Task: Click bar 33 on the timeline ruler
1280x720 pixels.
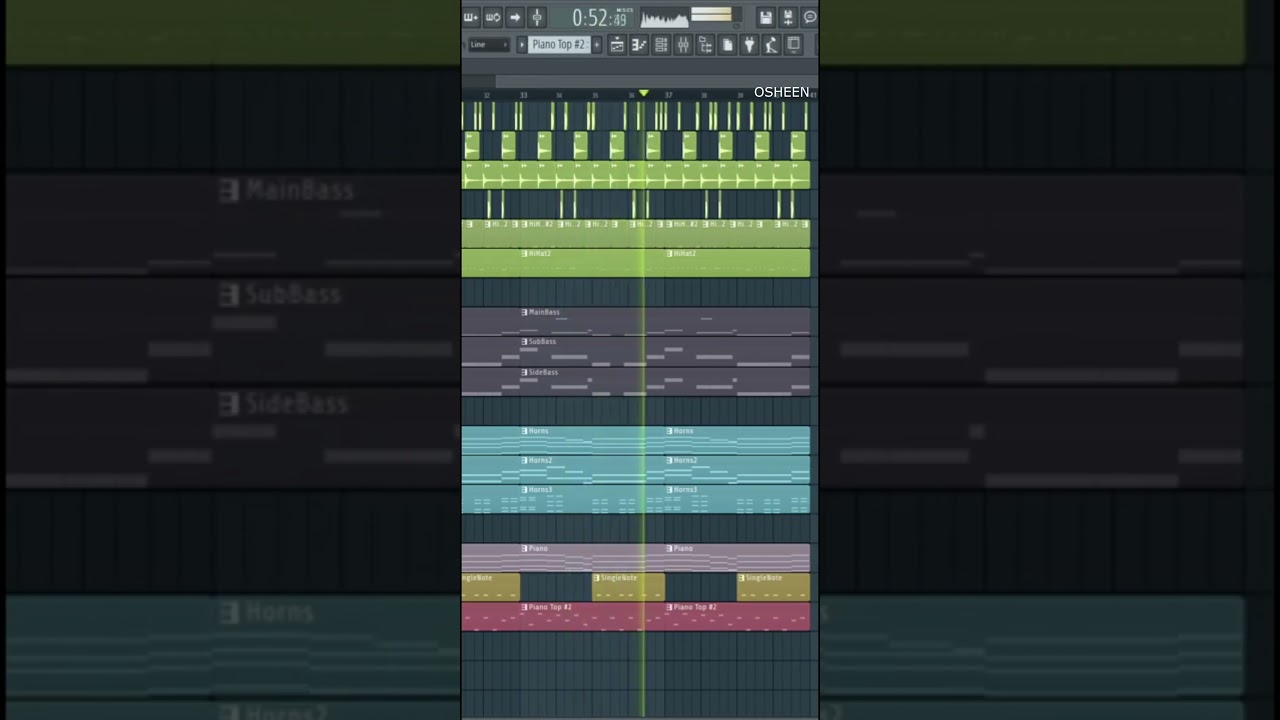Action: [x=524, y=95]
